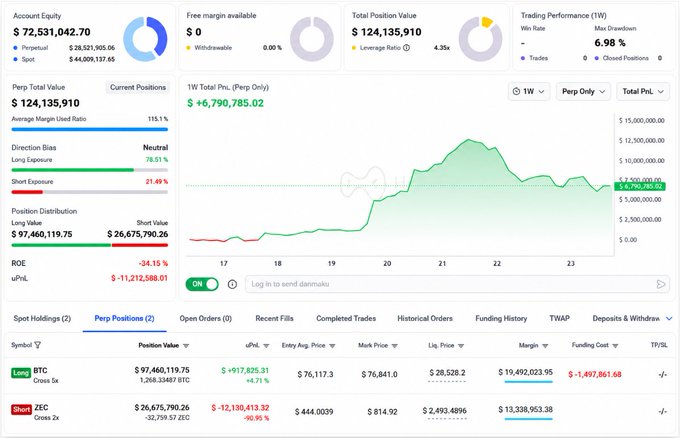Sort by Margin arrow icon
Screen dimensions: 680x438
pyautogui.click(x=545, y=346)
